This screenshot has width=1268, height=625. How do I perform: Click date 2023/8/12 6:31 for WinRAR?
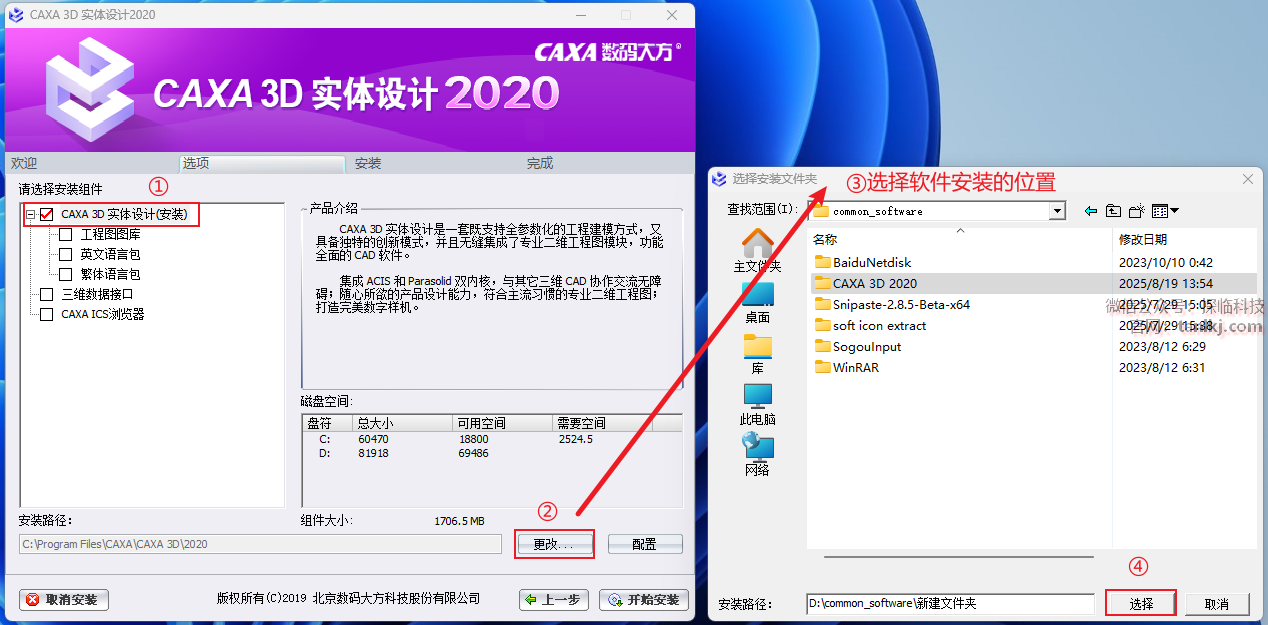click(1162, 367)
